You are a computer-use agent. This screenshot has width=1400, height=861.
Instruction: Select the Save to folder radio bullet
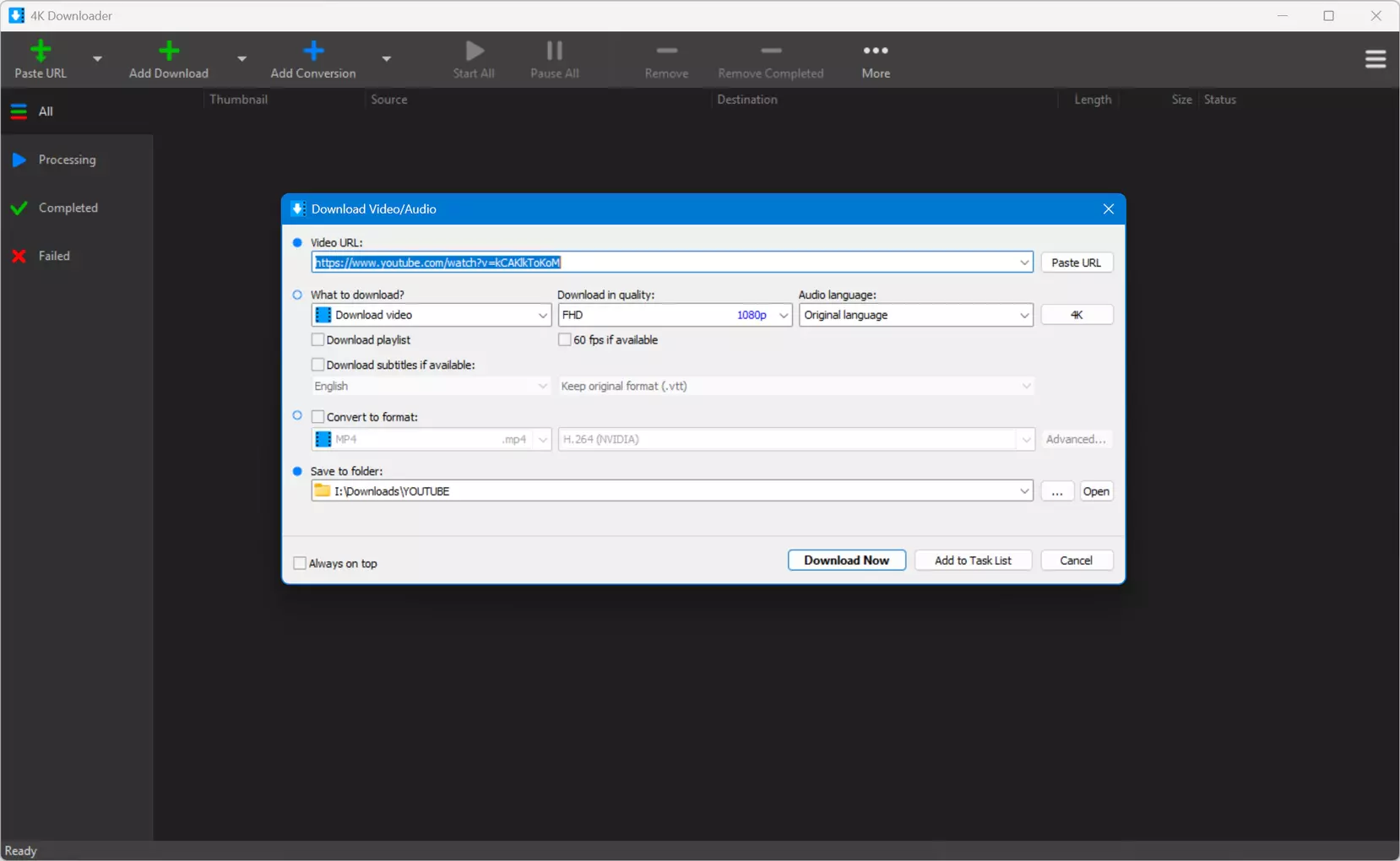point(297,472)
